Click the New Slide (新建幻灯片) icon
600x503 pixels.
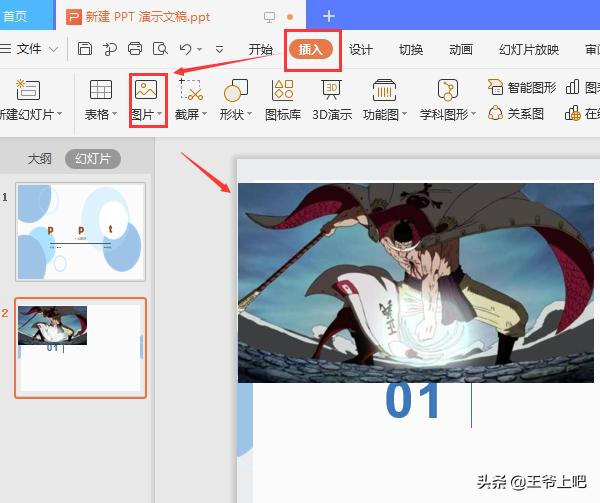(28, 90)
